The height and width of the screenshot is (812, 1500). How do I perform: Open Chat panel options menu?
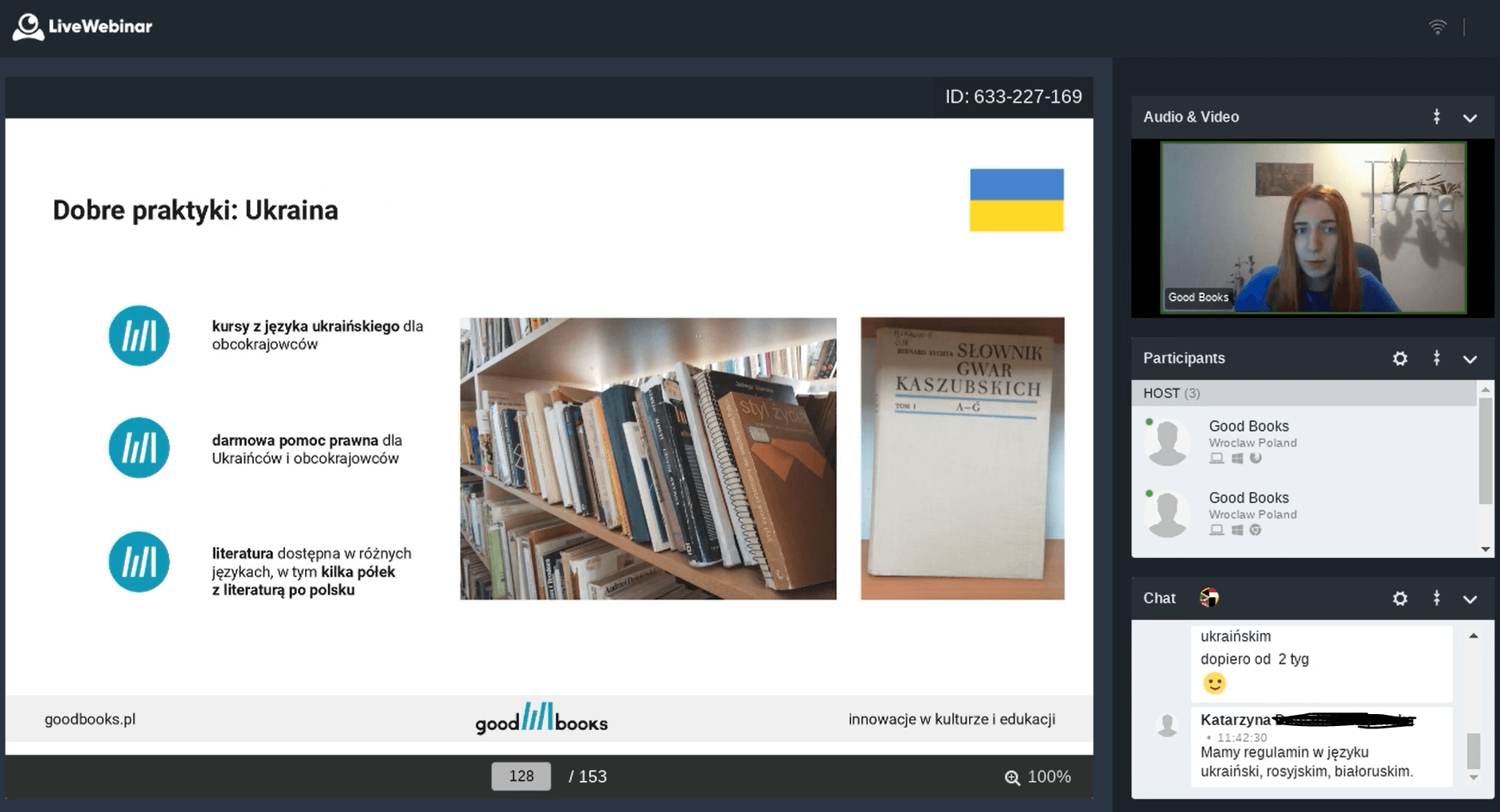click(x=1436, y=598)
